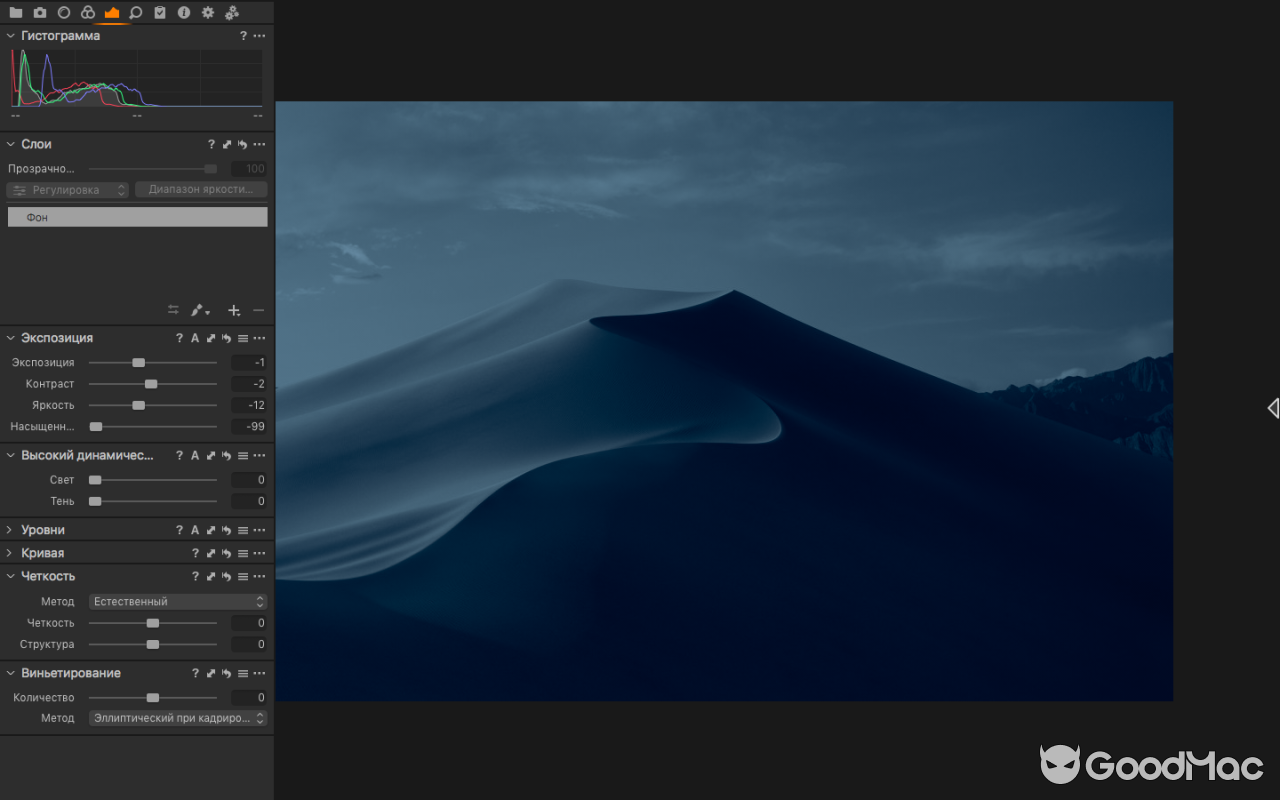Open the Library tool tab

(16, 12)
